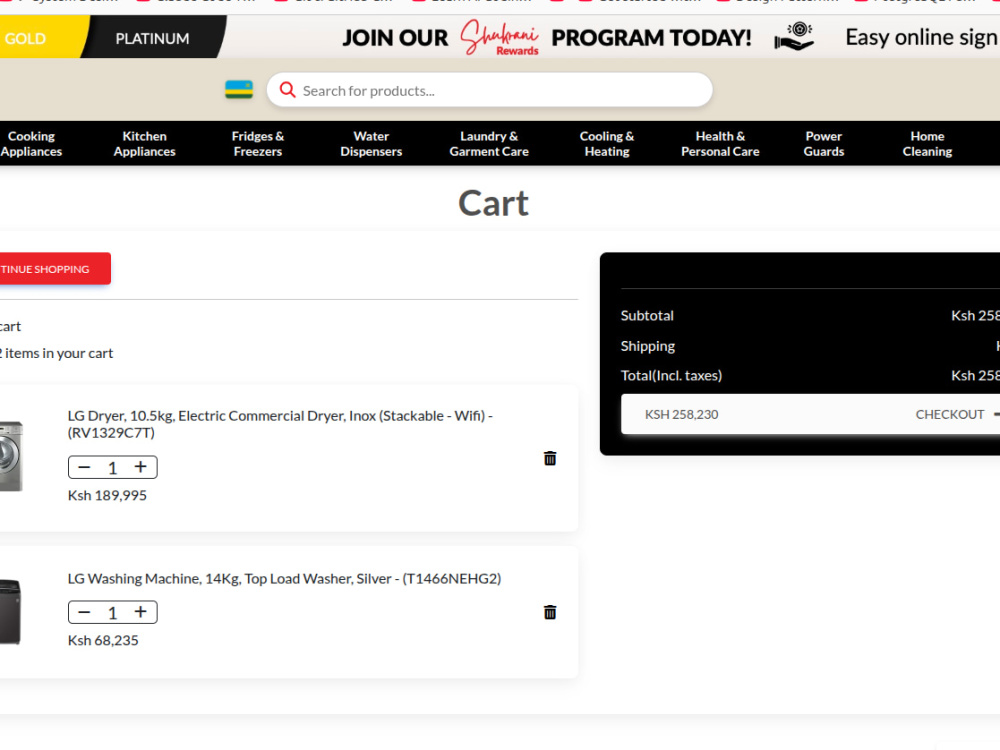Open the Water Dispensers menu
Screen dimensions: 1000x750
click(x=371, y=143)
